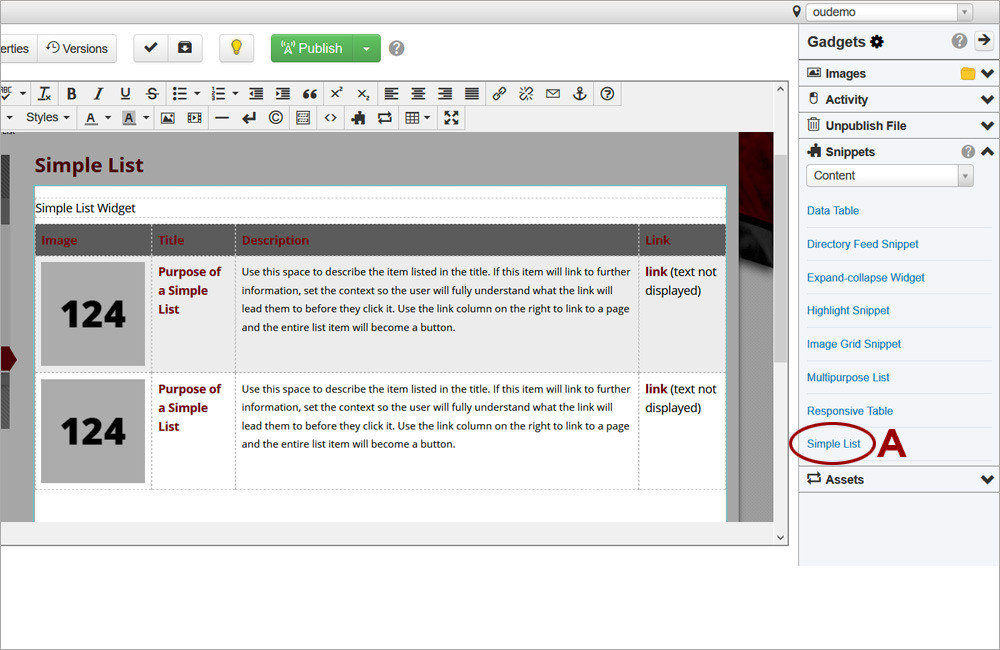Open the Styles dropdown
The image size is (1000, 650).
[47, 117]
